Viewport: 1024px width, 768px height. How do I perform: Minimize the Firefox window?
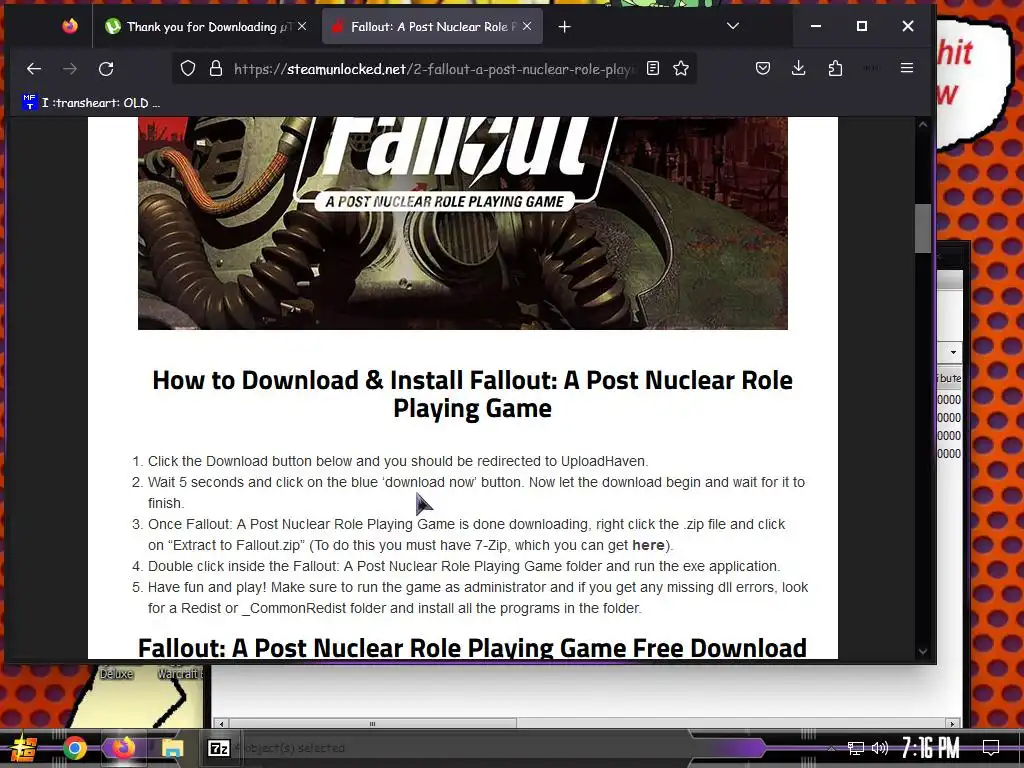(816, 26)
